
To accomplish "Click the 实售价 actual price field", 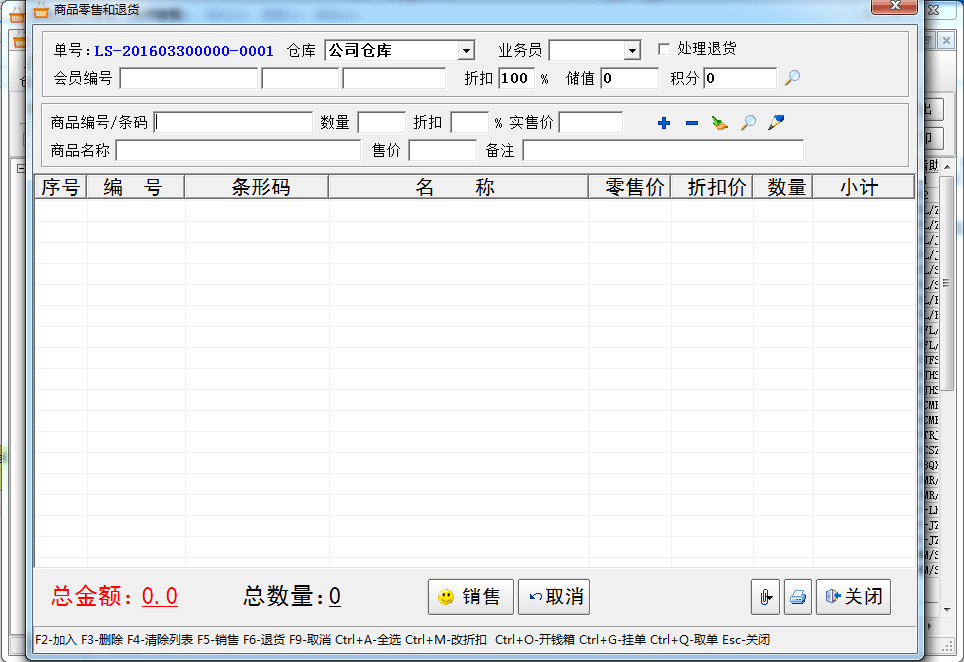I will click(x=590, y=123).
